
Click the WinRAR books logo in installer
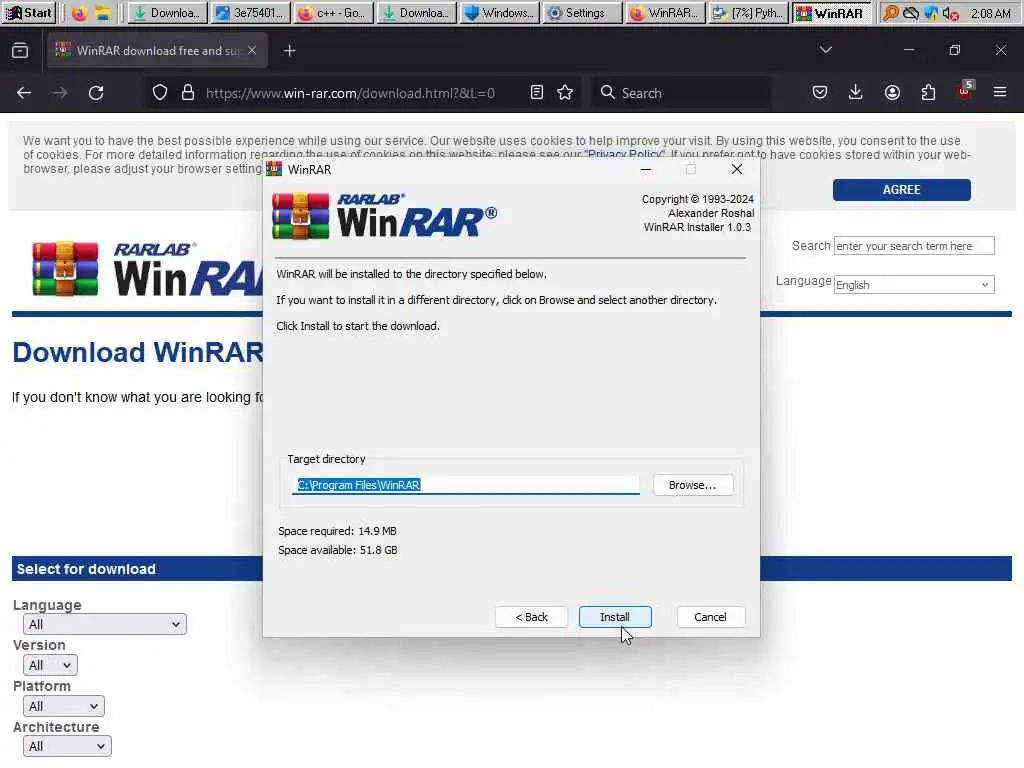click(300, 216)
